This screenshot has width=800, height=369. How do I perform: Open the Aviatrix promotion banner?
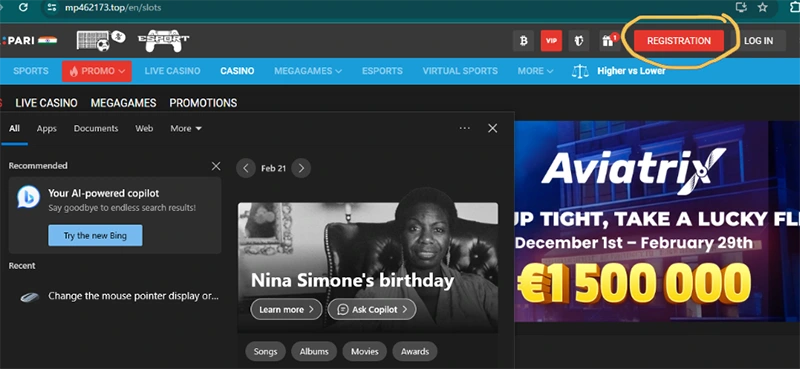[x=657, y=221]
